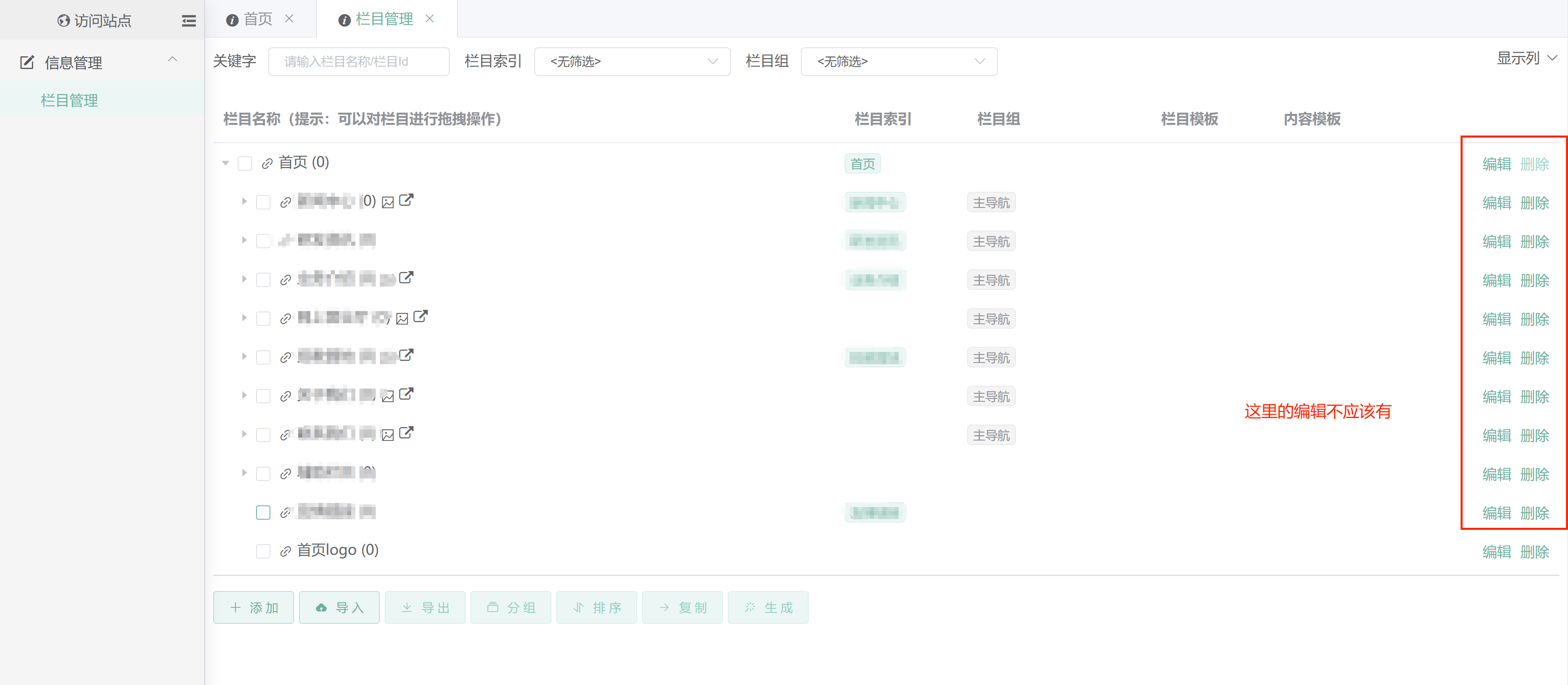Screen dimensions: 1568x685
Task: Click the link icon beside 首页 (0)
Action: [267, 163]
